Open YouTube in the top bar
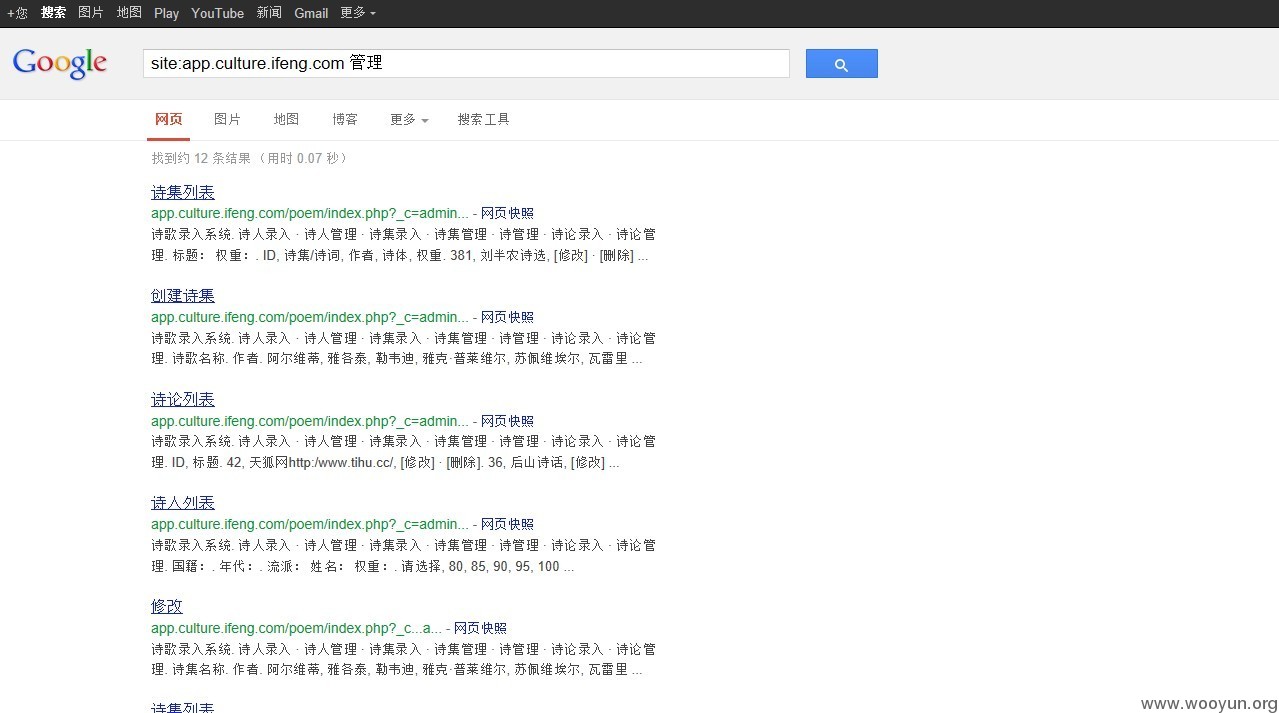1279x713 pixels. pos(218,13)
